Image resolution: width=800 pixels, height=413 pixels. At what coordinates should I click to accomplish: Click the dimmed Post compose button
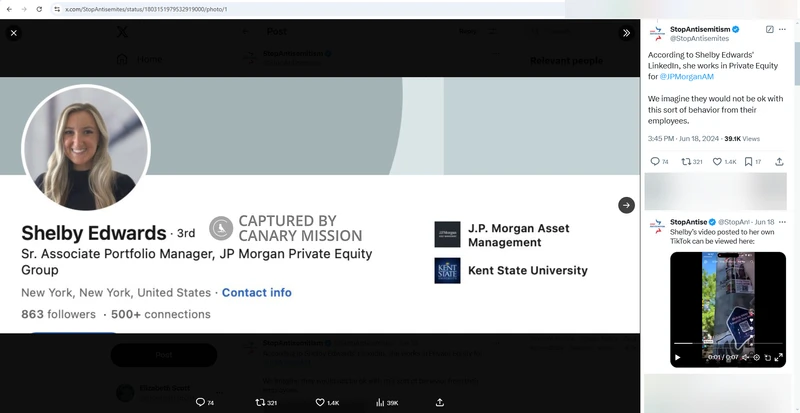pos(164,355)
